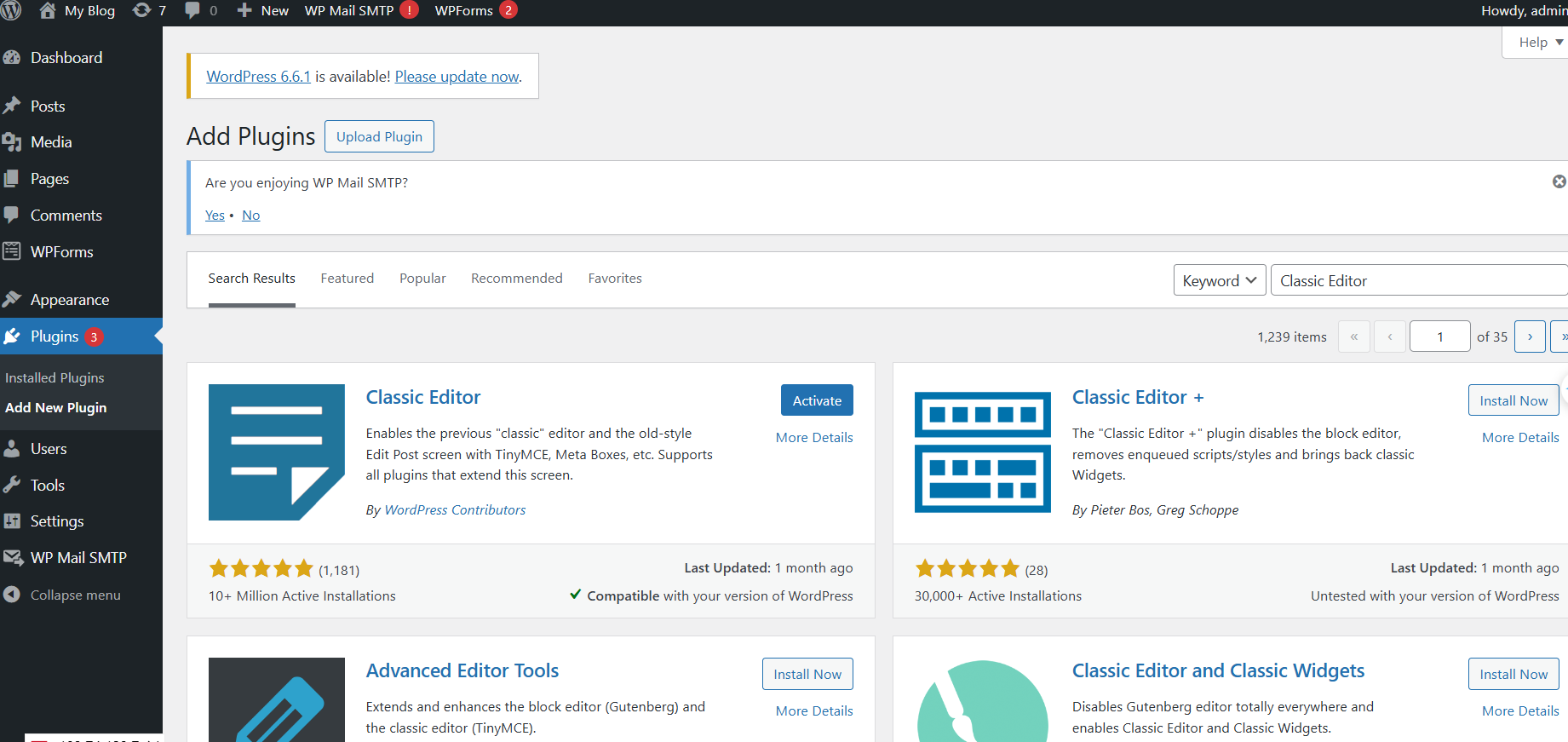Click the Collapse menu arrow icon
This screenshot has width=1568, height=742.
point(12,595)
